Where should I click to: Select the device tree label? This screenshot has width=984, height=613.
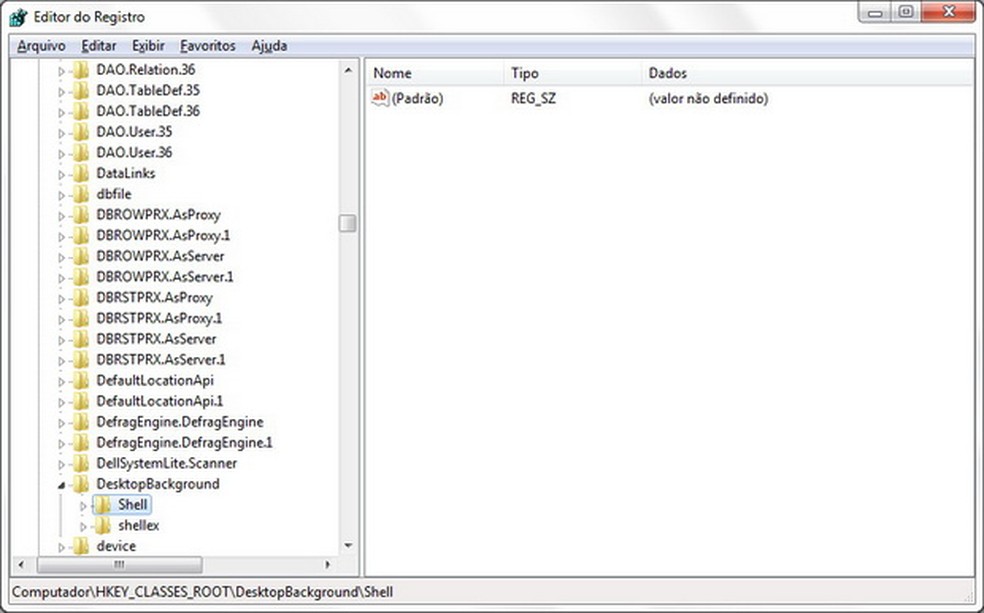click(116, 546)
